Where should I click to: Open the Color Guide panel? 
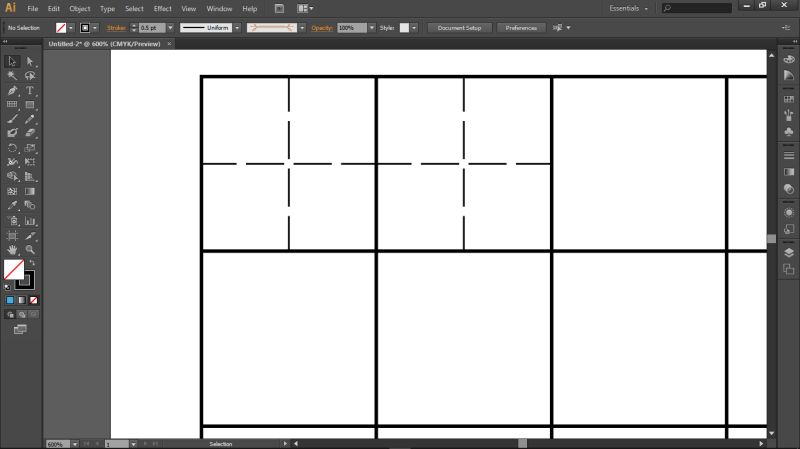789,76
